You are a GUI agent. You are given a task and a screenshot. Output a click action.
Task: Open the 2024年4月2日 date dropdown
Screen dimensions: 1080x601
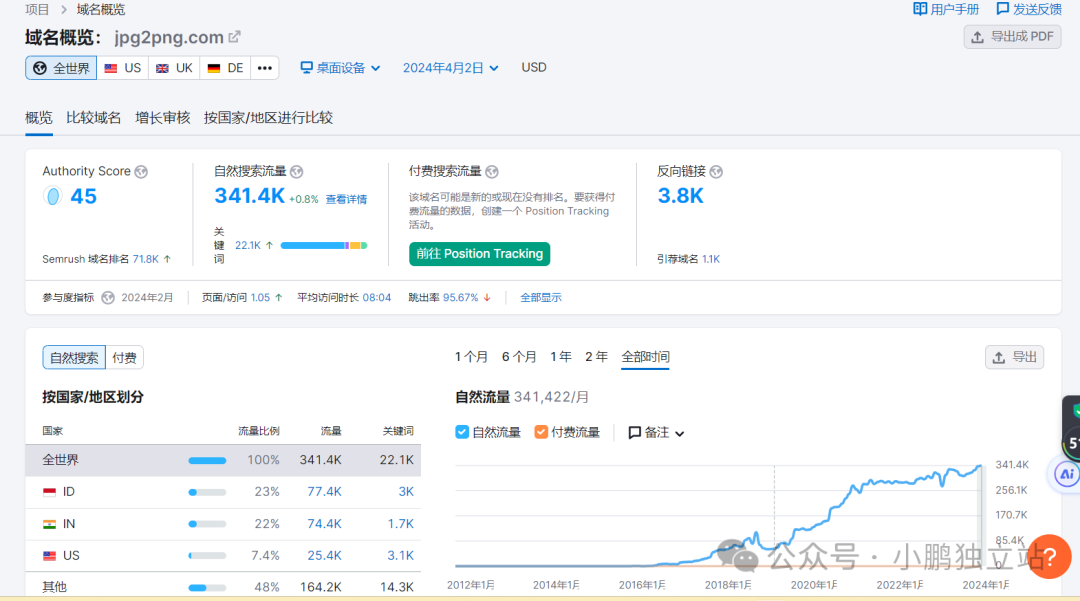point(450,67)
